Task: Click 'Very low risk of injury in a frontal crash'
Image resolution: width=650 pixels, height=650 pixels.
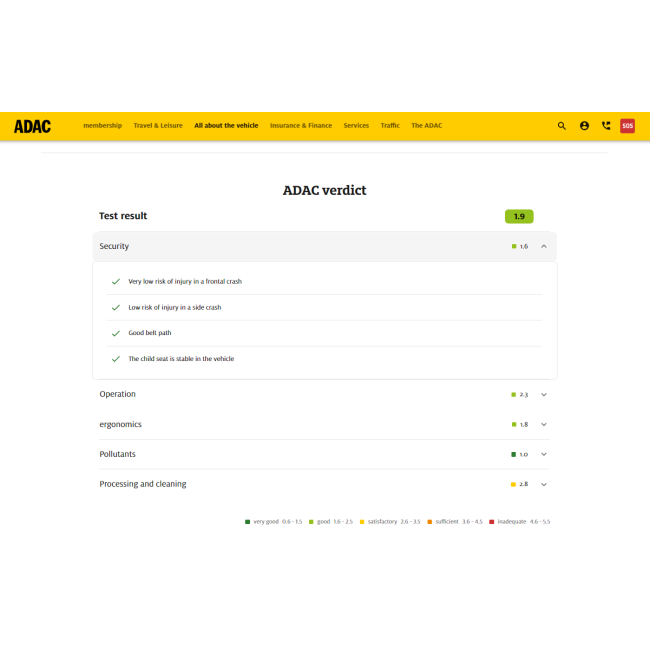Action: click(x=185, y=281)
